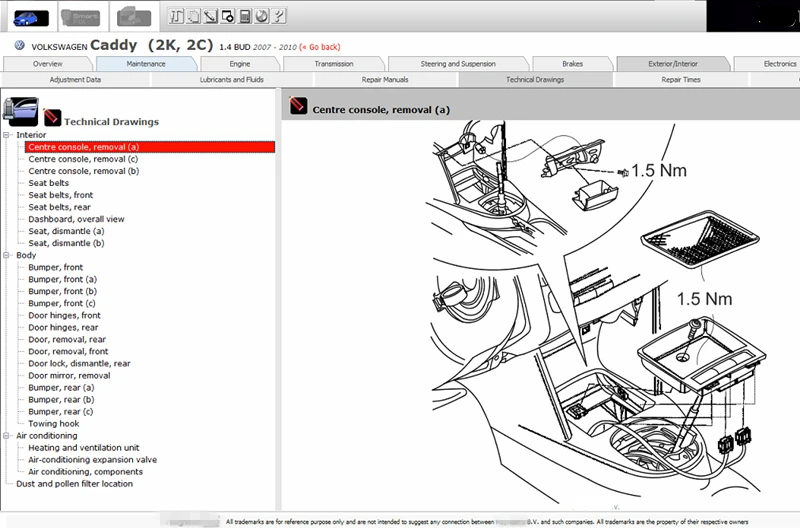800x528 pixels.
Task: Open Door hinges, rear
Action: 63,328
